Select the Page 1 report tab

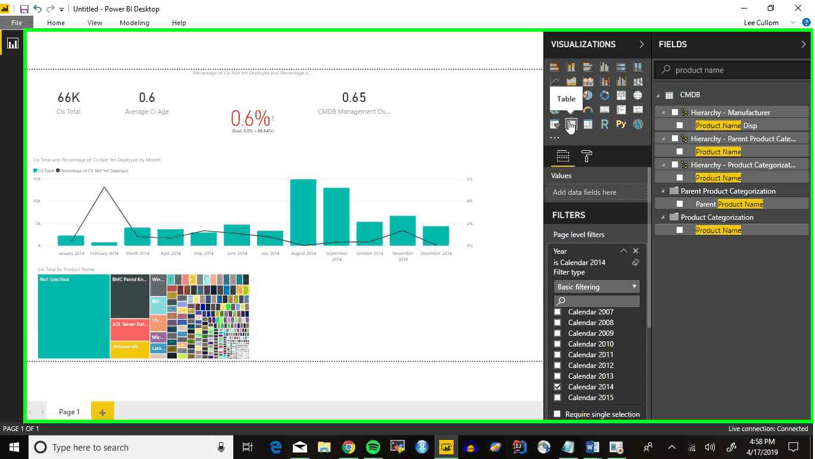pos(69,412)
